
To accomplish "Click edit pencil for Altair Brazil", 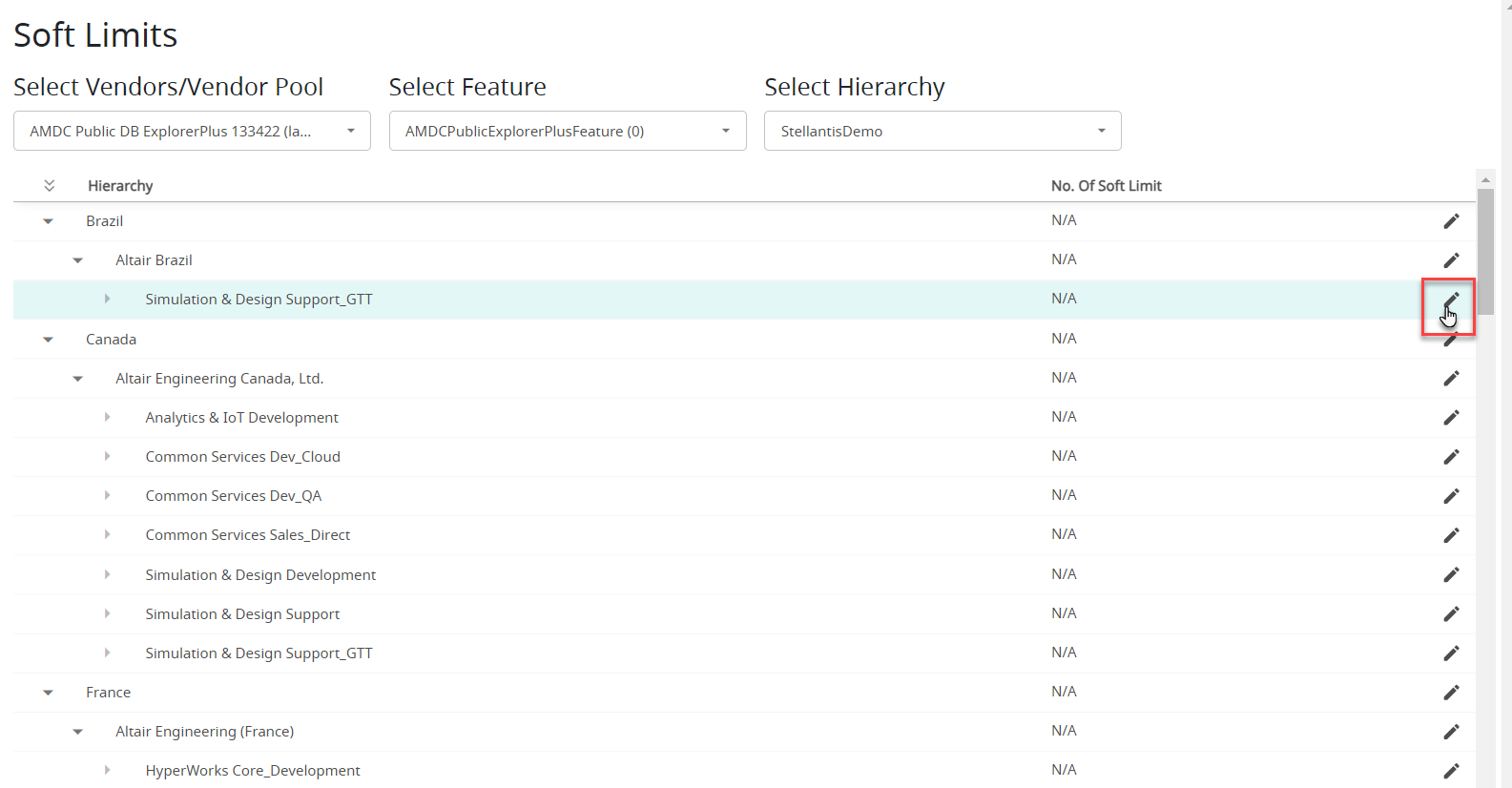I will (1451, 260).
